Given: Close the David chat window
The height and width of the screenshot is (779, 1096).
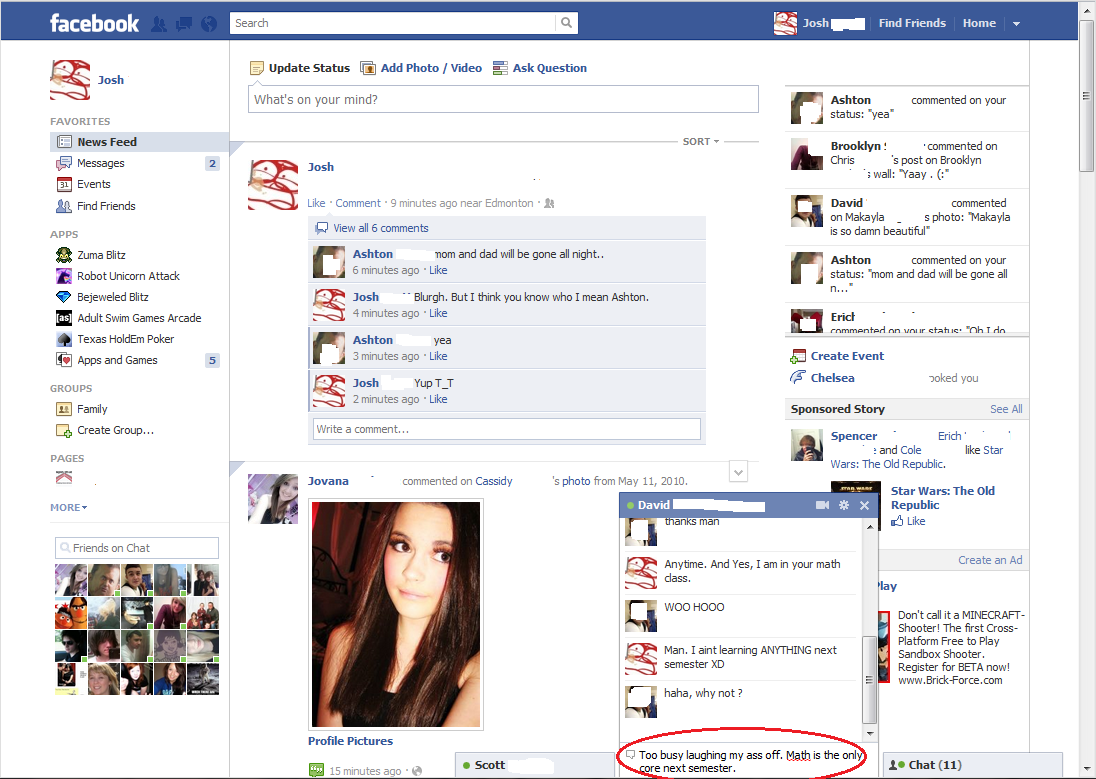Looking at the screenshot, I should click(865, 505).
